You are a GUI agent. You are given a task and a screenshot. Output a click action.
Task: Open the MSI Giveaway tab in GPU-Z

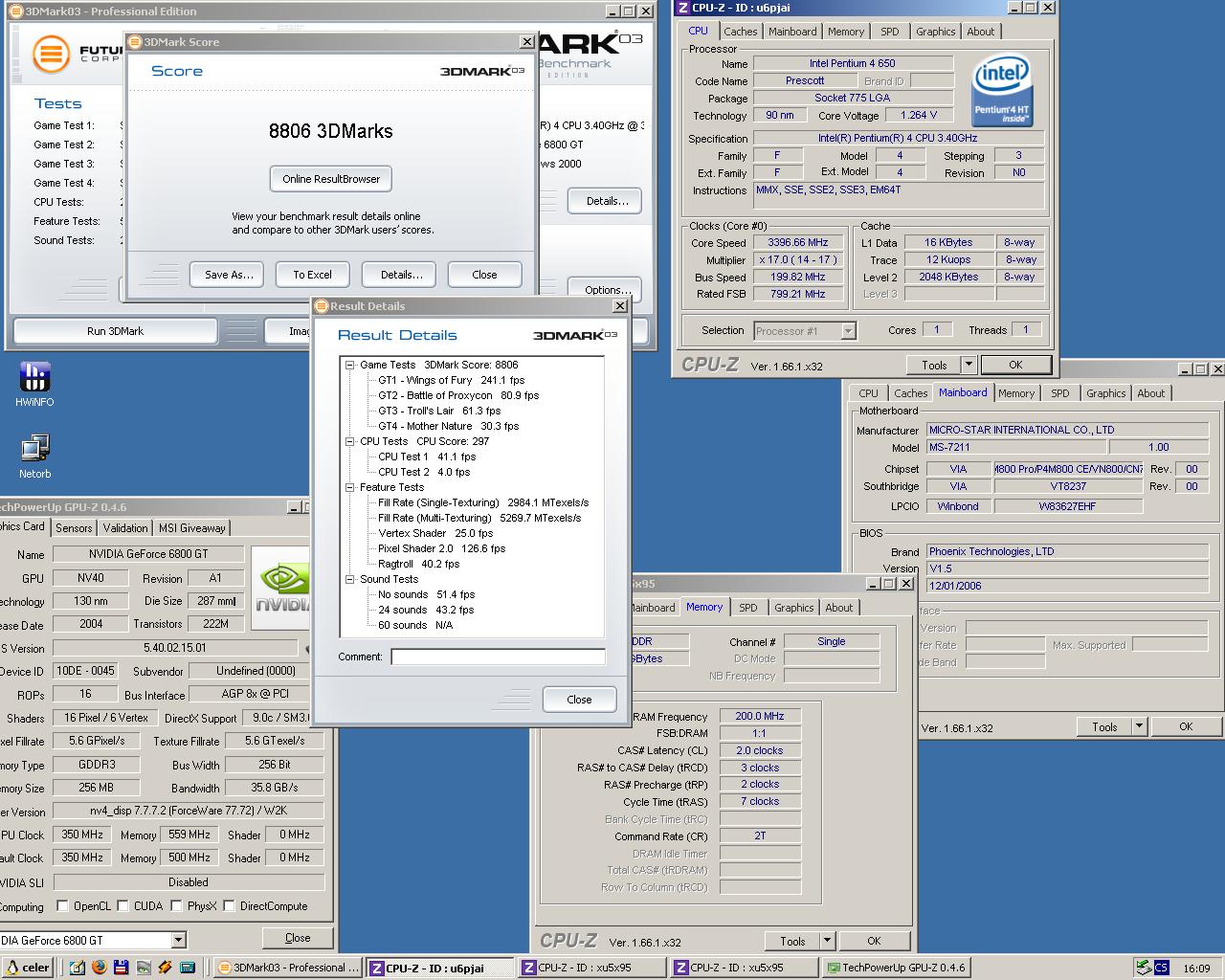tap(192, 527)
